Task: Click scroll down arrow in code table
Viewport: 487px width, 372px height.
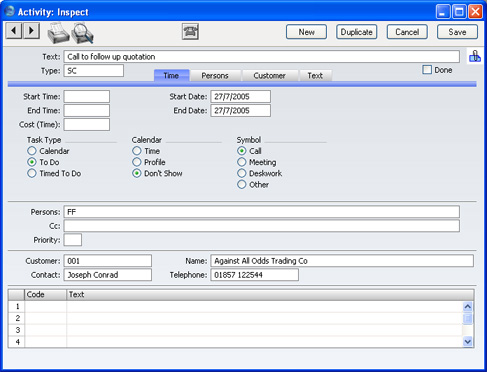Action: [468, 341]
